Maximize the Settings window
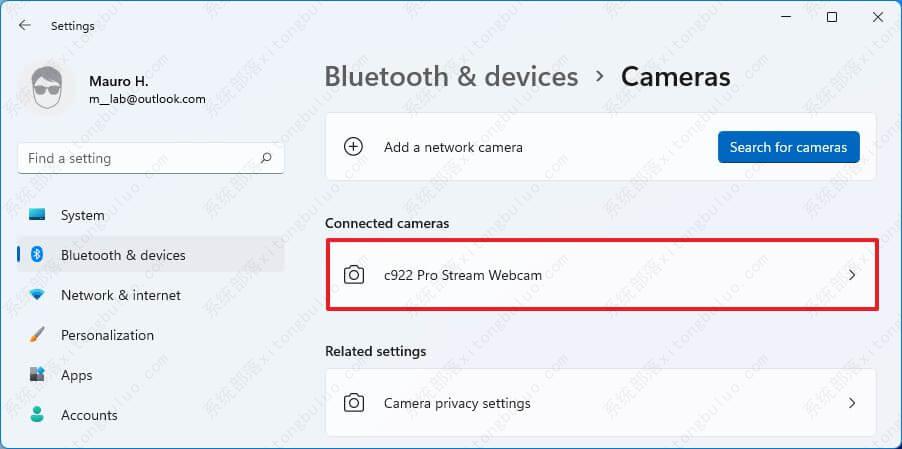The width and height of the screenshot is (902, 449). [832, 17]
